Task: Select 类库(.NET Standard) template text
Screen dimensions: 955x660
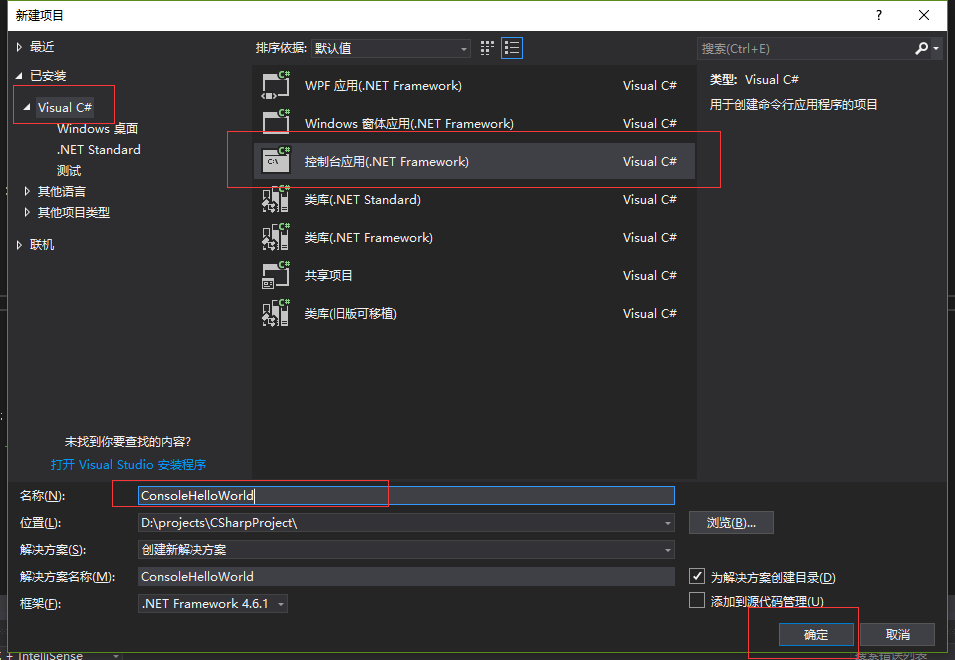Action: coord(362,200)
